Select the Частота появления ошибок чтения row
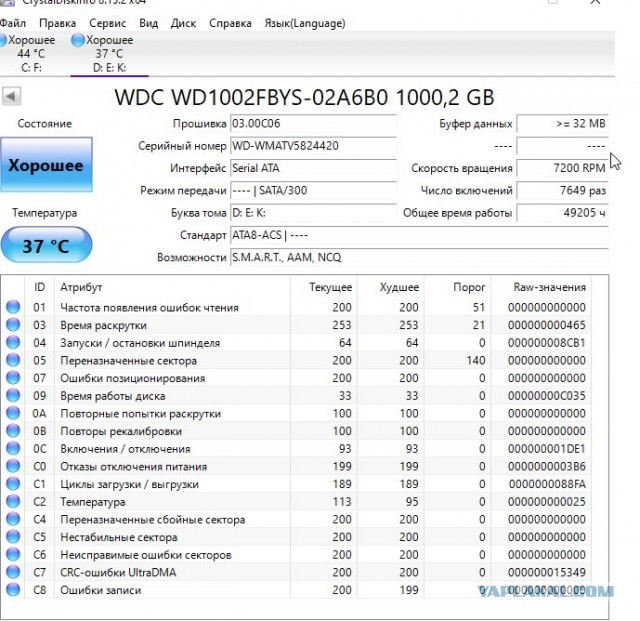640x621 pixels. 296,307
